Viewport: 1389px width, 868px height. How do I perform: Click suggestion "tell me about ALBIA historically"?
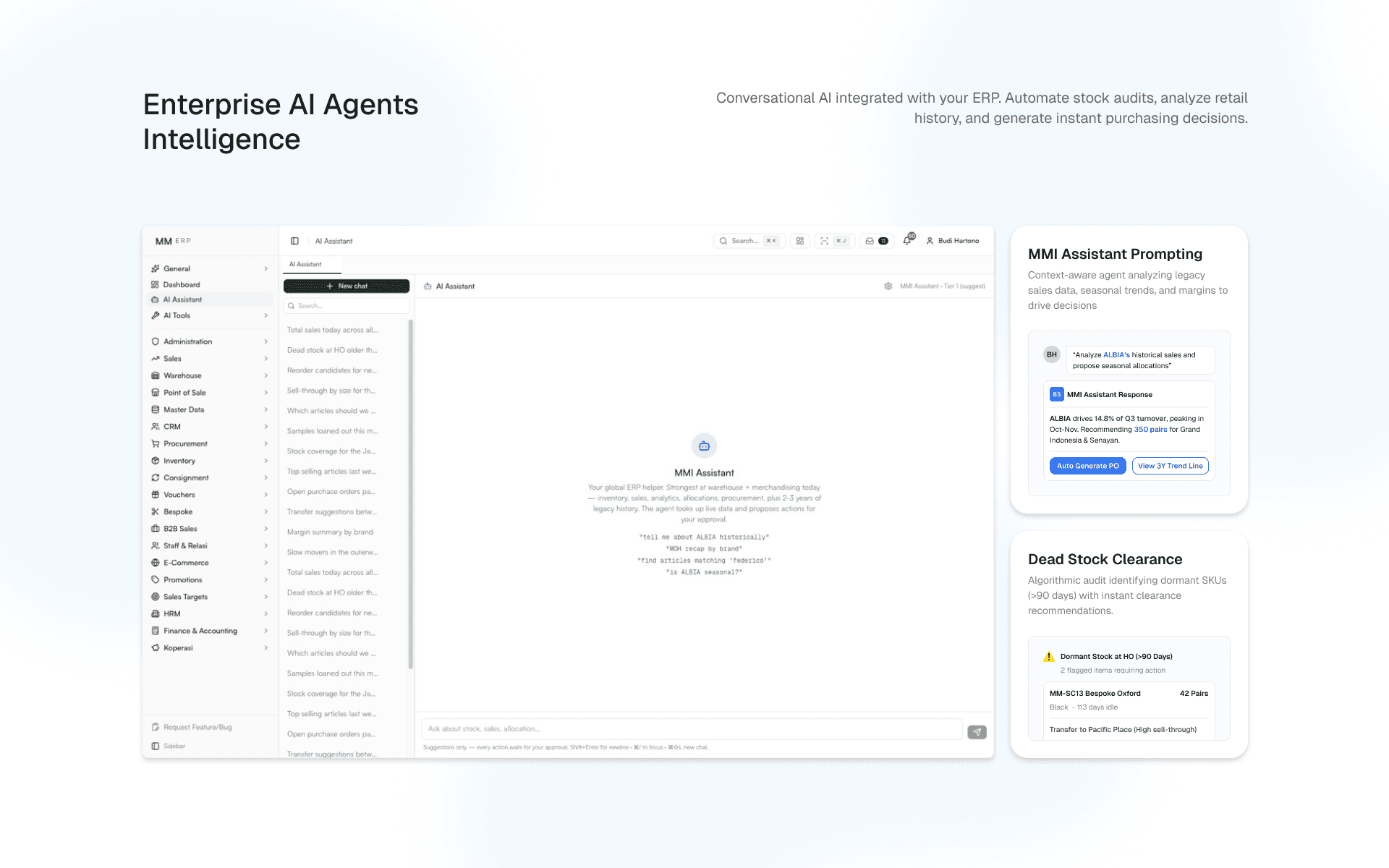click(704, 537)
